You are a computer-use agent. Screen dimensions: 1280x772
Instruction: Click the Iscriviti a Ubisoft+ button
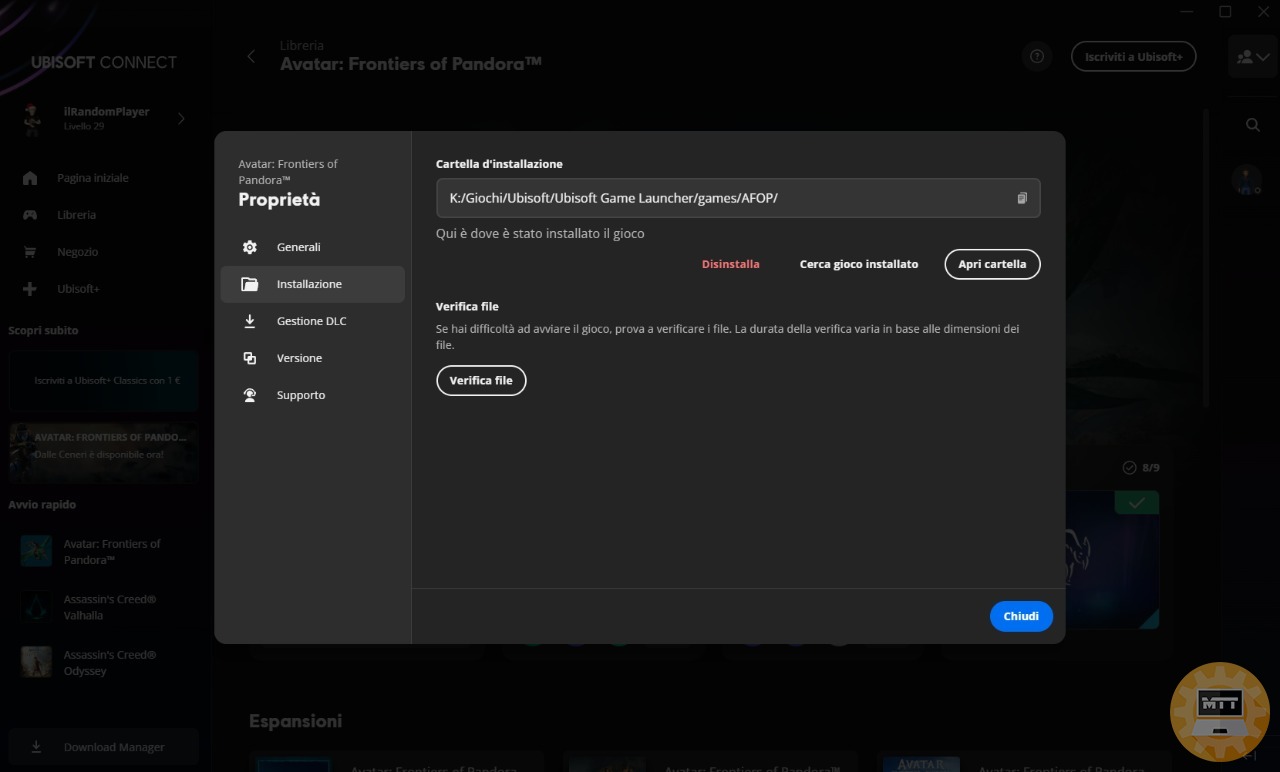click(1133, 57)
